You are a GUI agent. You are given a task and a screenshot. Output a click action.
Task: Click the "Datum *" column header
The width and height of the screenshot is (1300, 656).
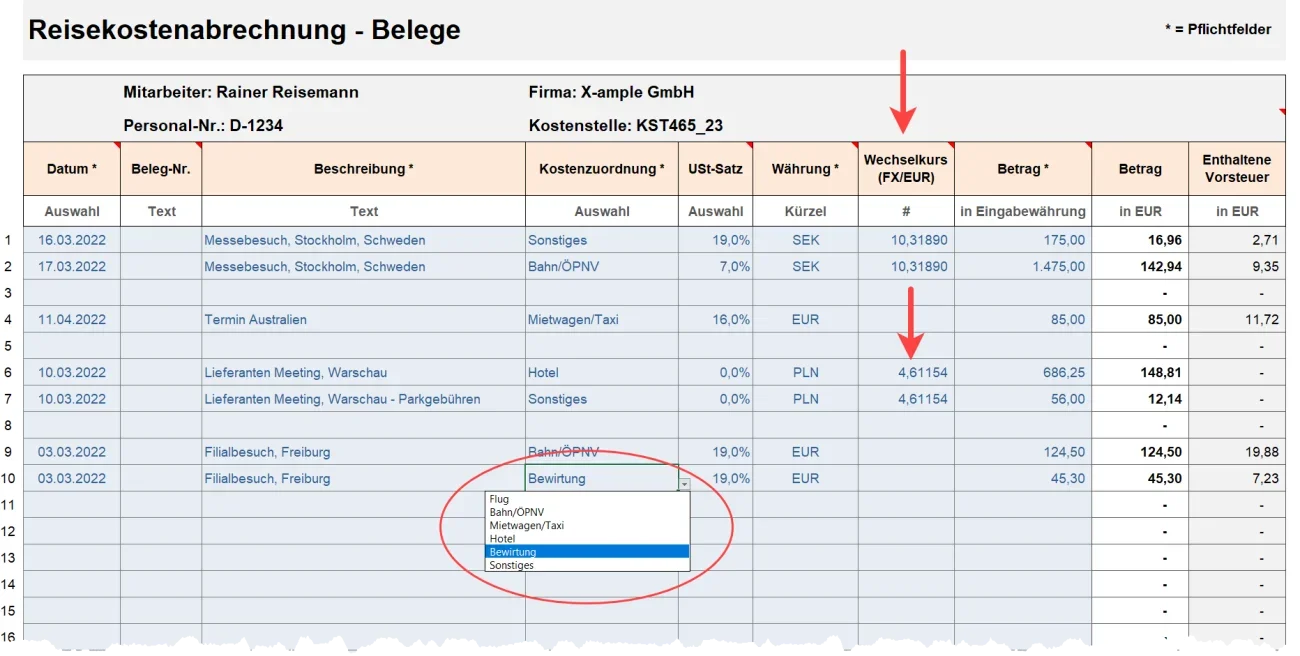[x=72, y=169]
